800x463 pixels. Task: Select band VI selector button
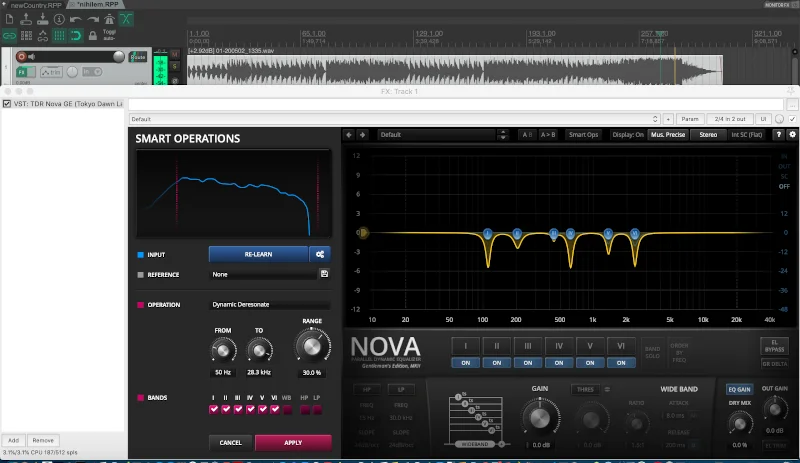pos(621,346)
